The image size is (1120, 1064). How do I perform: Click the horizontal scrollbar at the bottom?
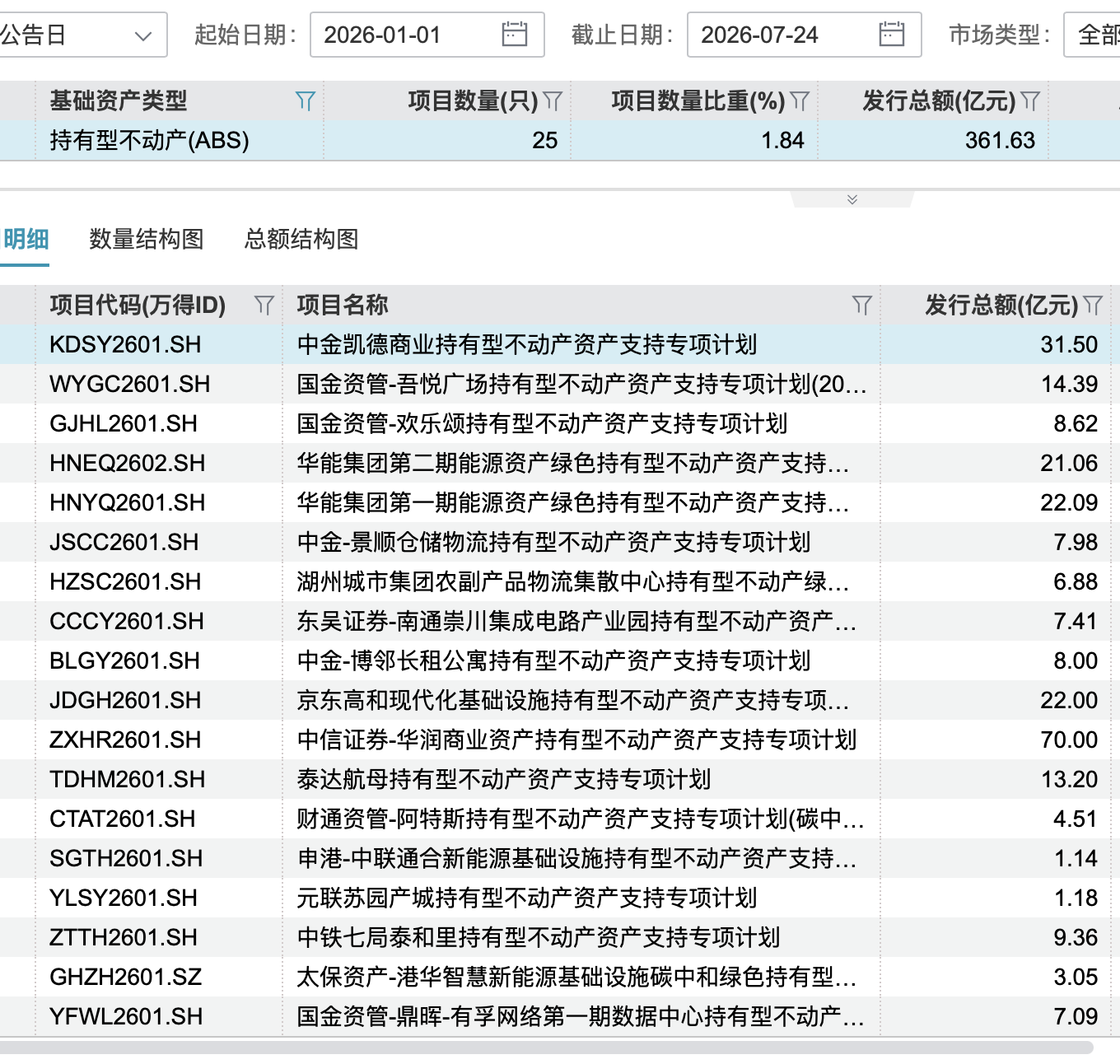(x=547, y=1048)
